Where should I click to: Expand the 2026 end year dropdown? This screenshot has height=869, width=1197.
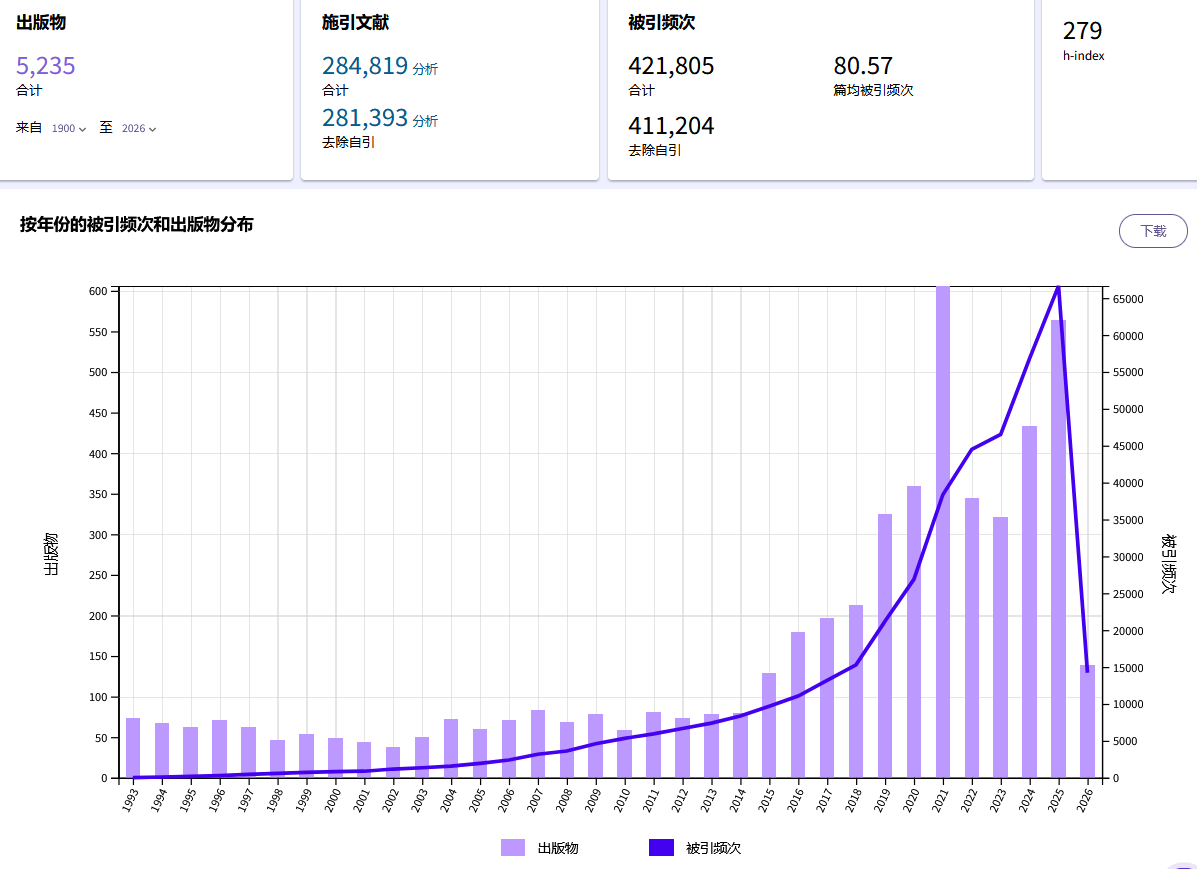coord(139,128)
